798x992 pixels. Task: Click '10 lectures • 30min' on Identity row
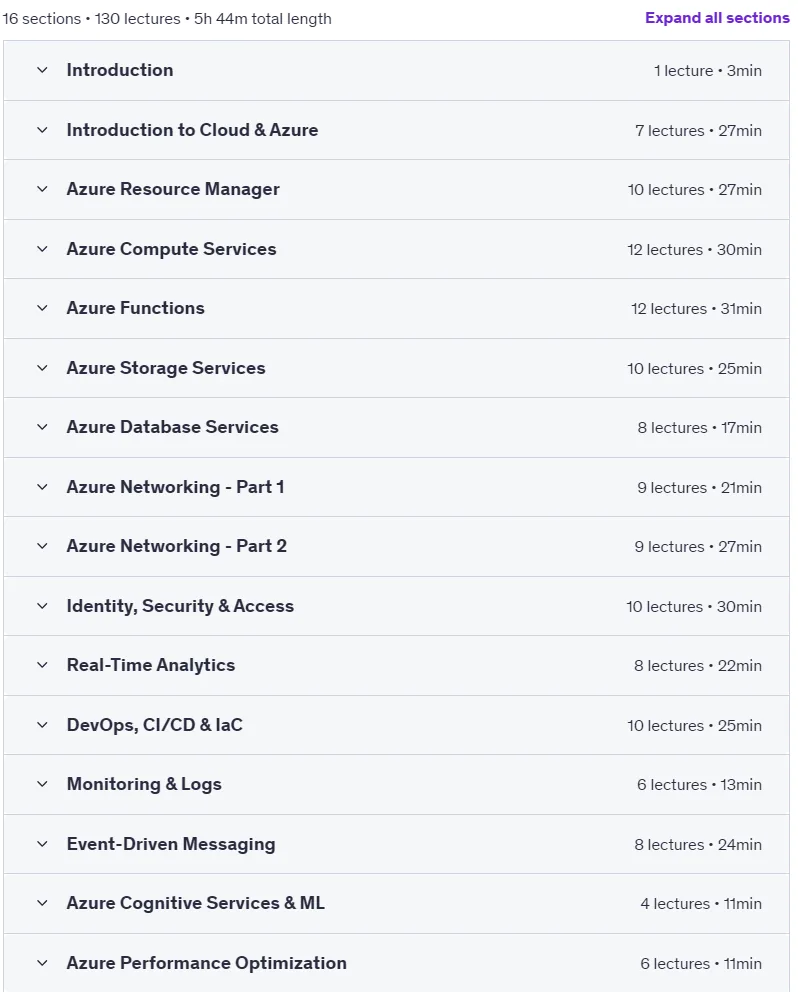pos(694,607)
